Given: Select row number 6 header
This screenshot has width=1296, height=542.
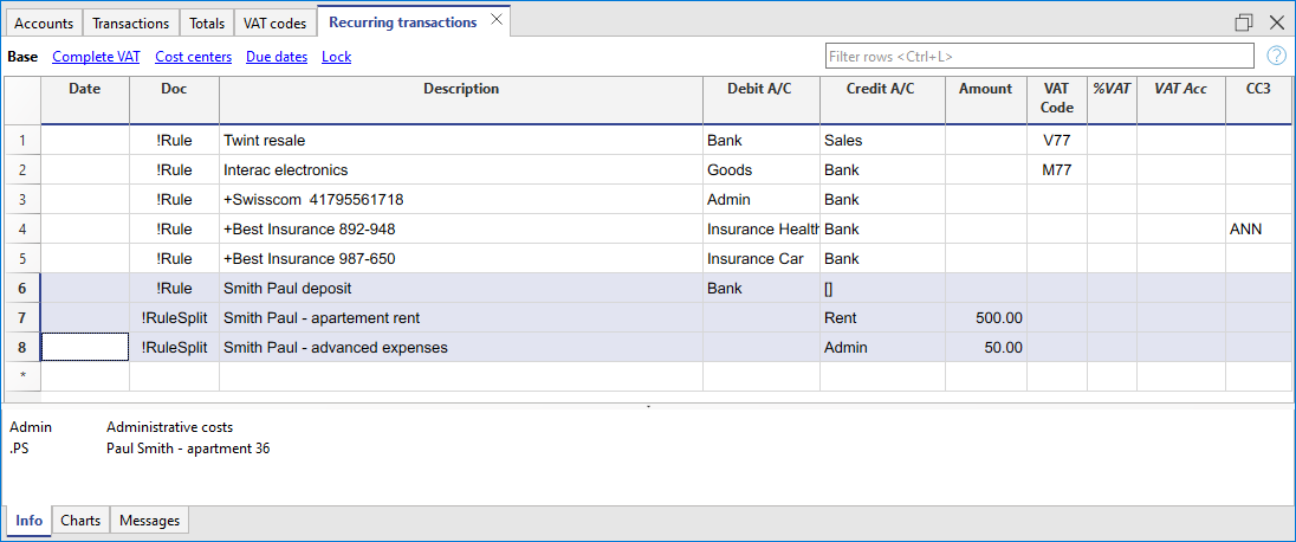Looking at the screenshot, I should point(22,288).
